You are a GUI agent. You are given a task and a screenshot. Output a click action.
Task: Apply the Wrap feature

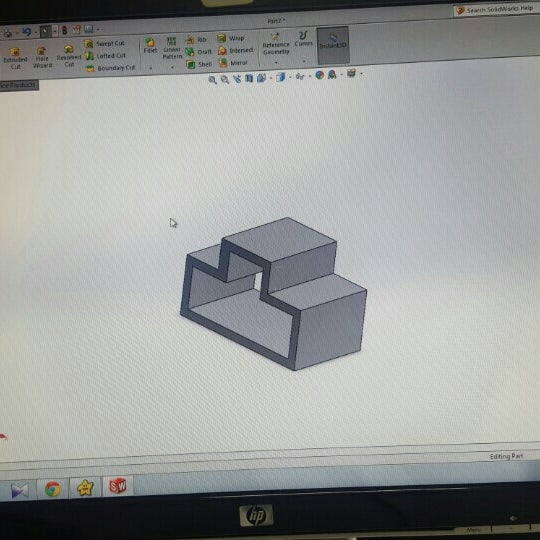pos(231,38)
